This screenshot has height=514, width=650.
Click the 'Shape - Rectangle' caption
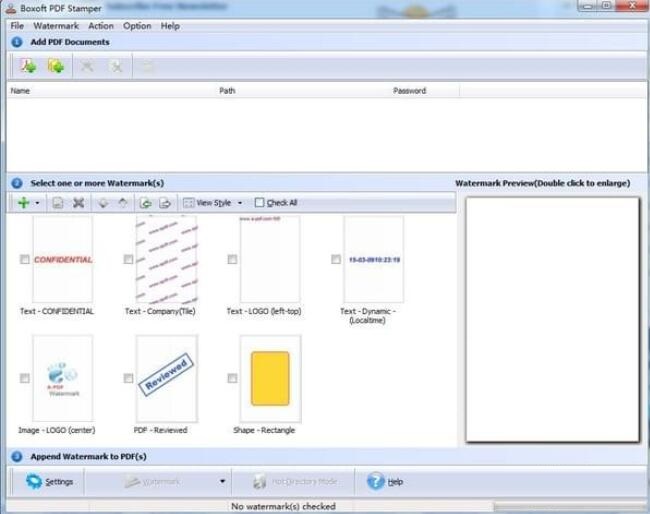264,430
